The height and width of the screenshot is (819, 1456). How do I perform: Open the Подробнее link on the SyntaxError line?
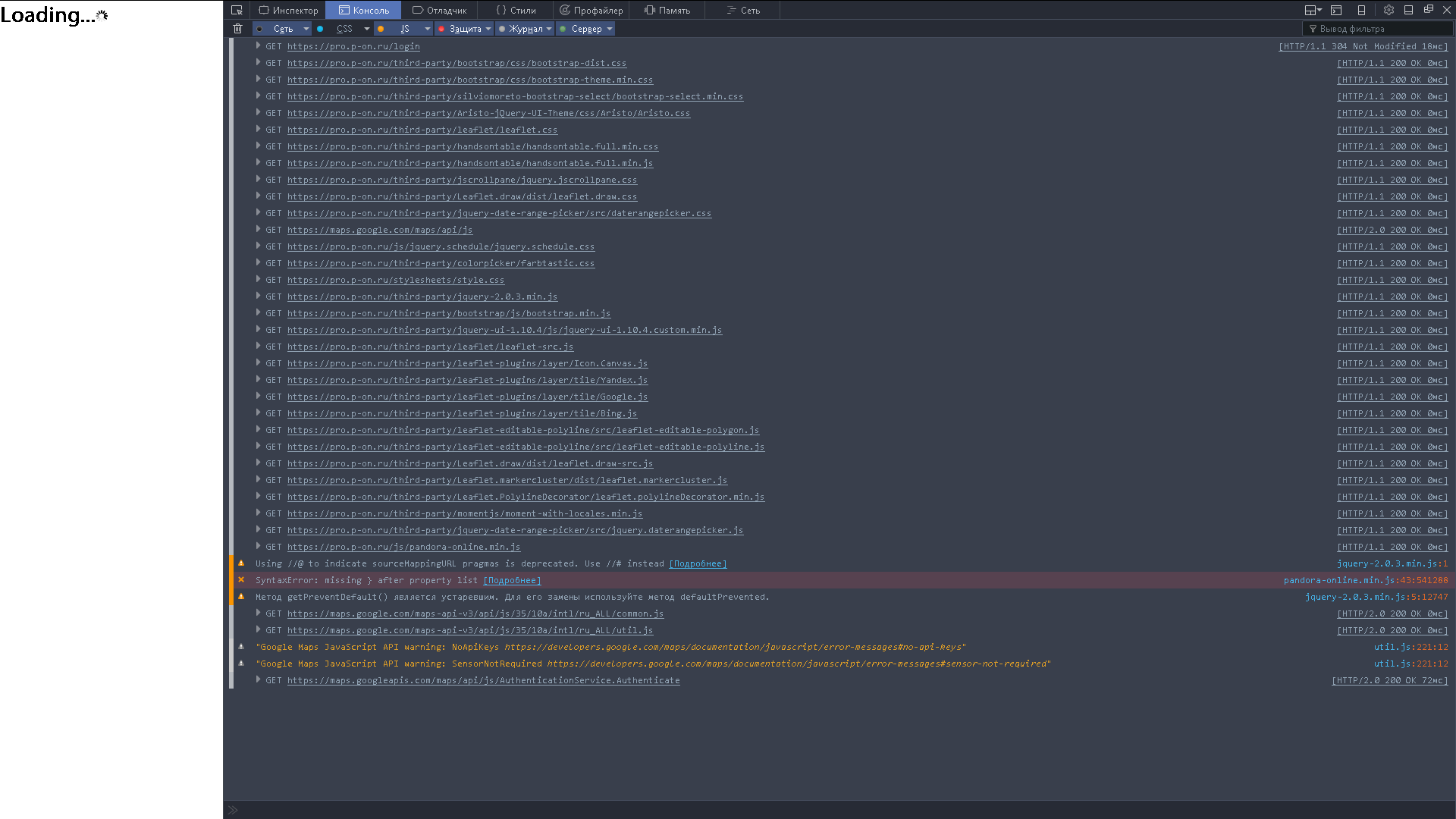coord(512,580)
